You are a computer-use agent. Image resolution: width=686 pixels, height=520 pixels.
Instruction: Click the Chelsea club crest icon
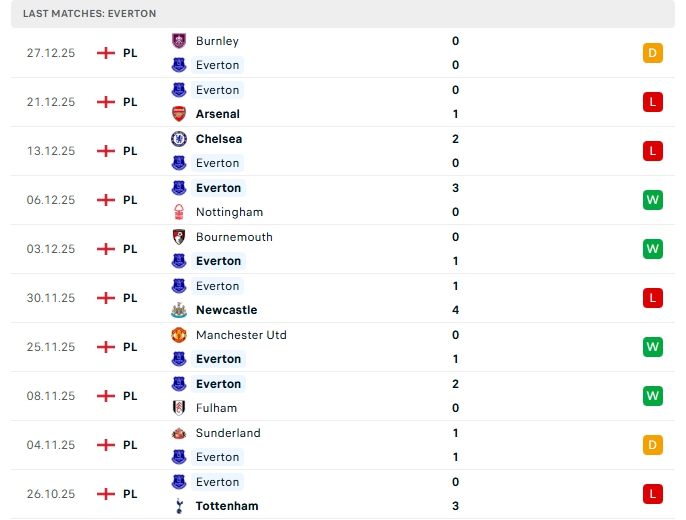(179, 139)
